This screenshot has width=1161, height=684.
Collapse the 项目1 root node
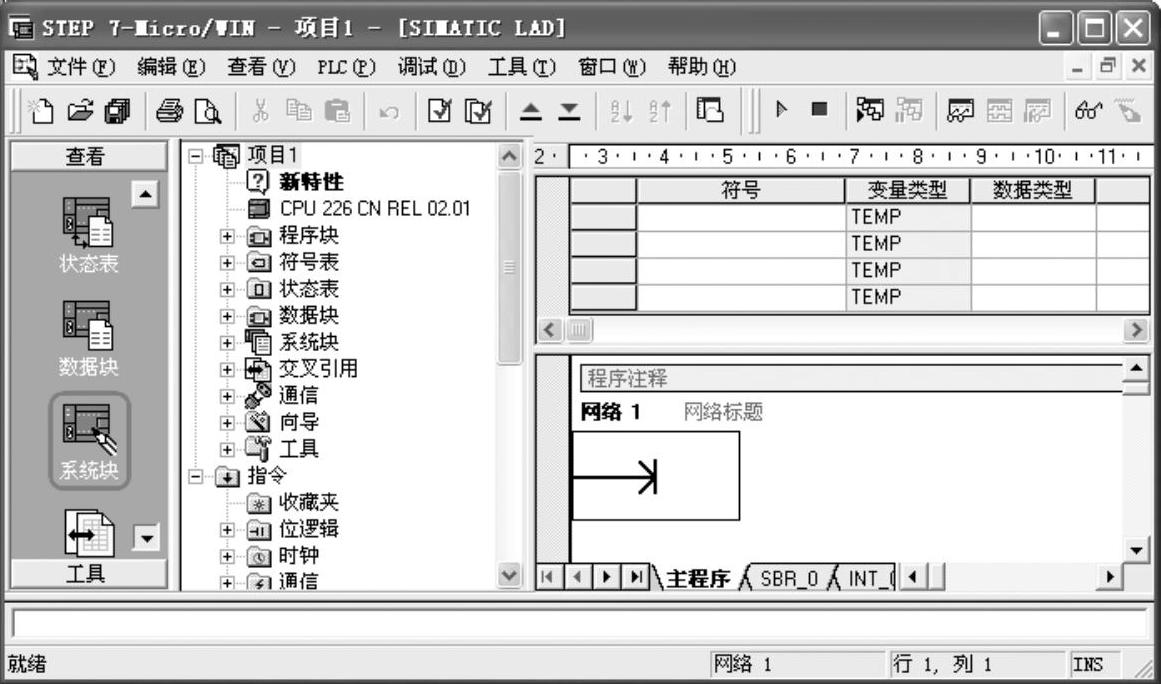pos(195,156)
